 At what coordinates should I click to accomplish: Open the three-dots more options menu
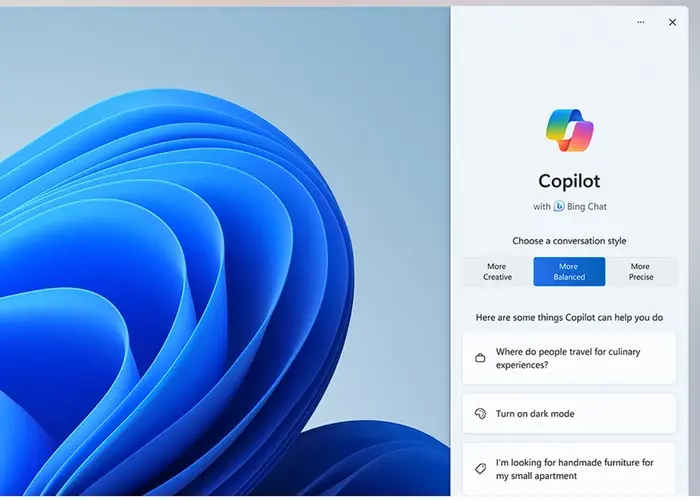pos(641,22)
